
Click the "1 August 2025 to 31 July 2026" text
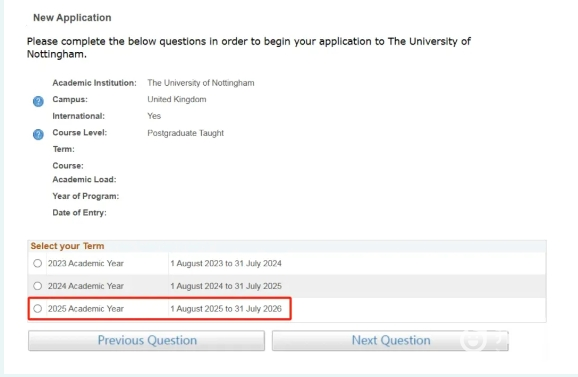[x=226, y=308]
